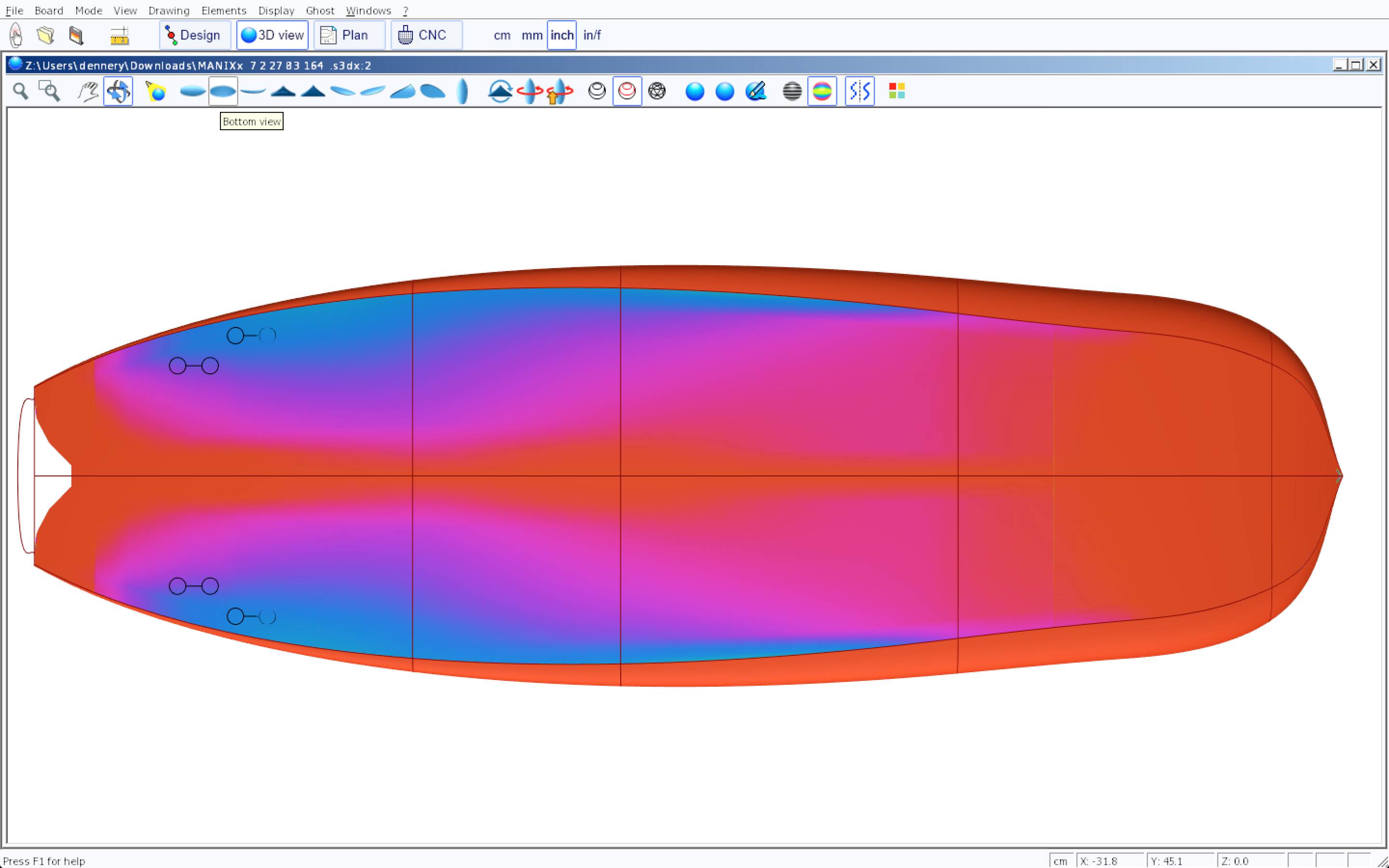Open the Board menu
Screen dimensions: 1389x868
49,10
